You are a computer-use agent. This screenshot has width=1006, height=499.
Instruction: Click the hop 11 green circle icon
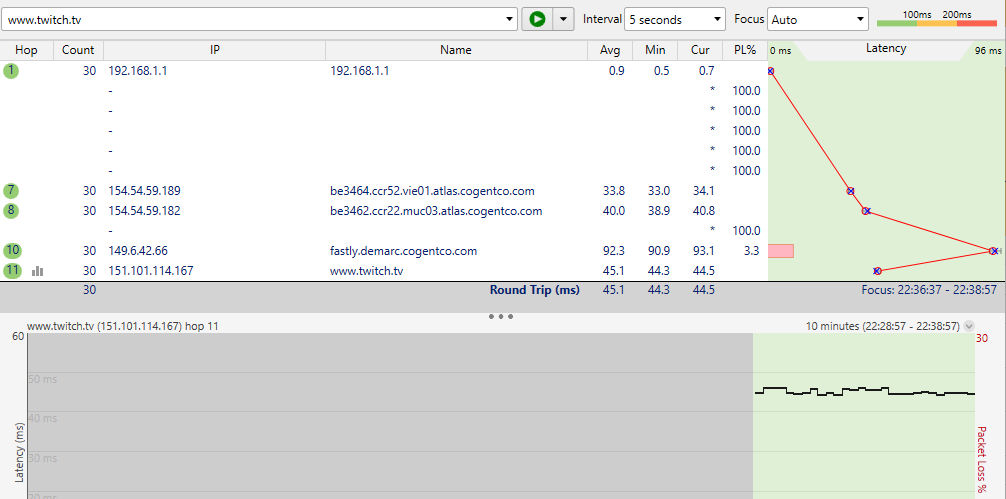[12, 271]
